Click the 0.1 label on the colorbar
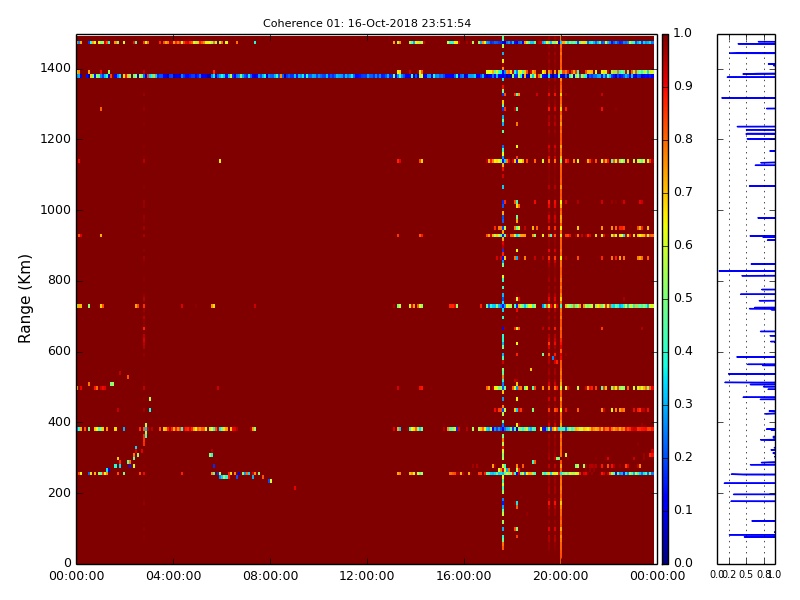800x600 pixels. coord(683,510)
